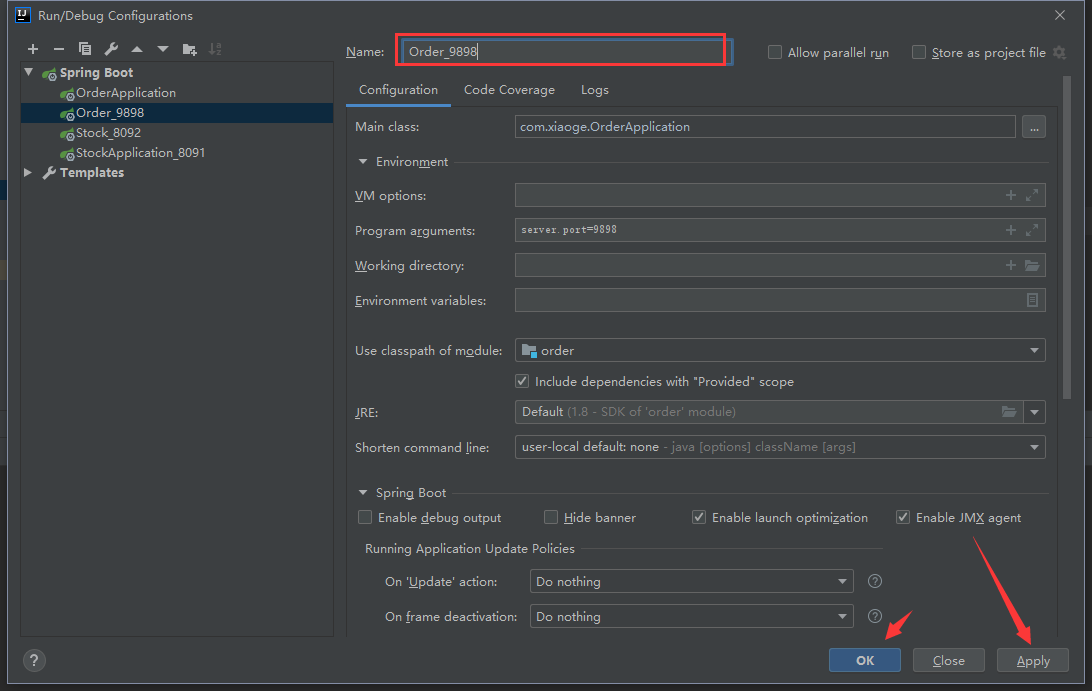This screenshot has height=691, width=1092.
Task: Add macro to Program arguments plus icon
Action: tap(1011, 230)
